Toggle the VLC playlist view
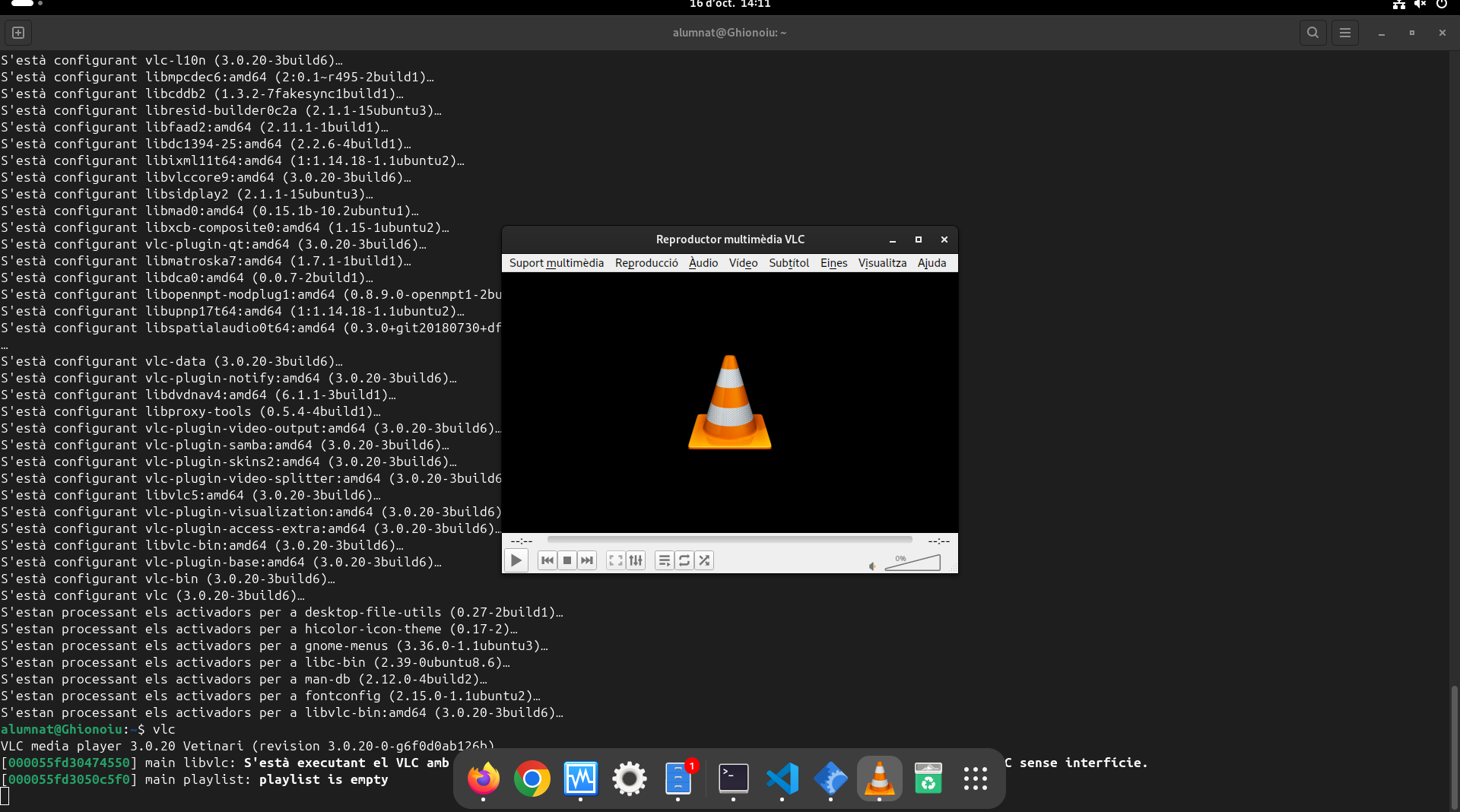1460x812 pixels. click(x=664, y=560)
